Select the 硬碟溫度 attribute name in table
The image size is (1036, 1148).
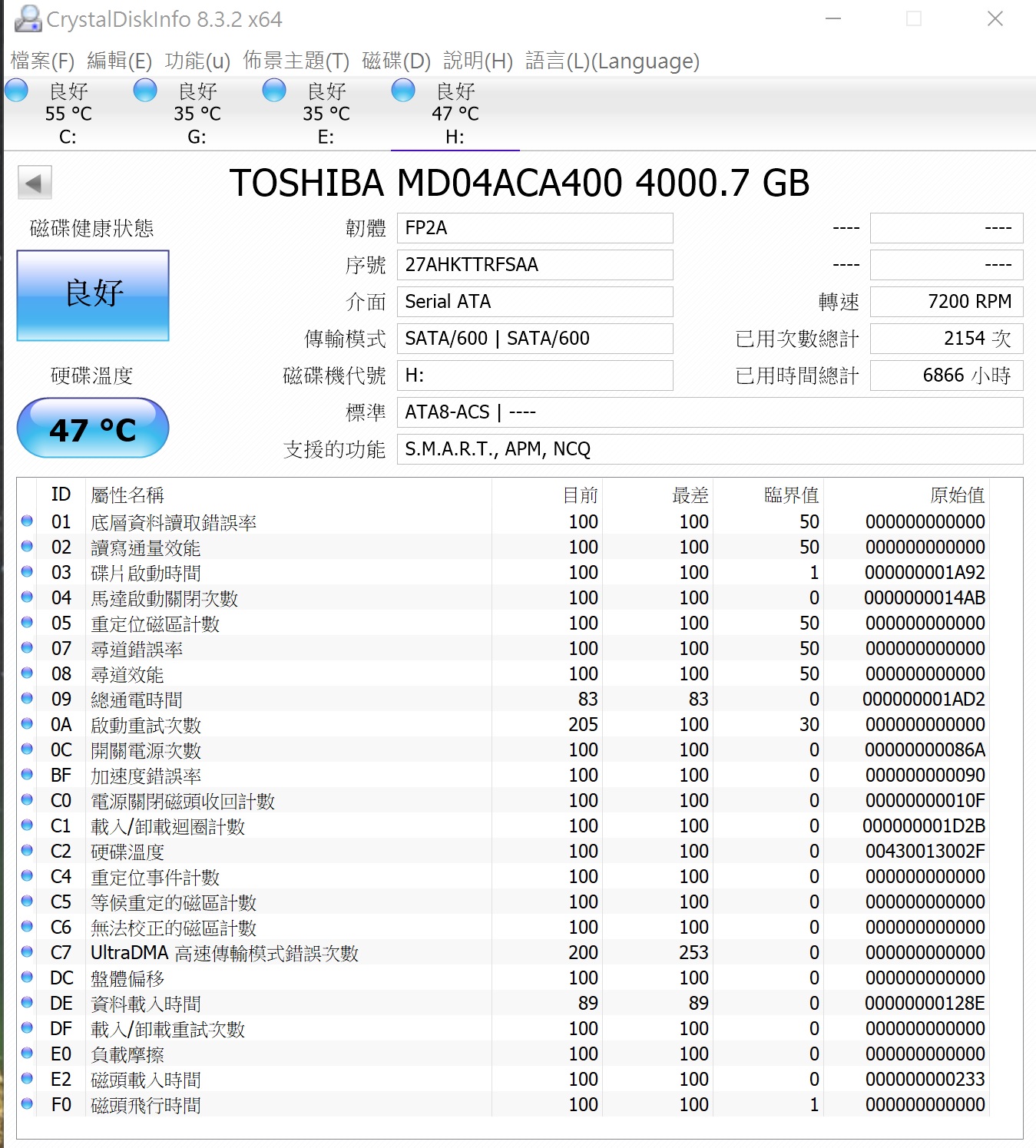[x=127, y=852]
